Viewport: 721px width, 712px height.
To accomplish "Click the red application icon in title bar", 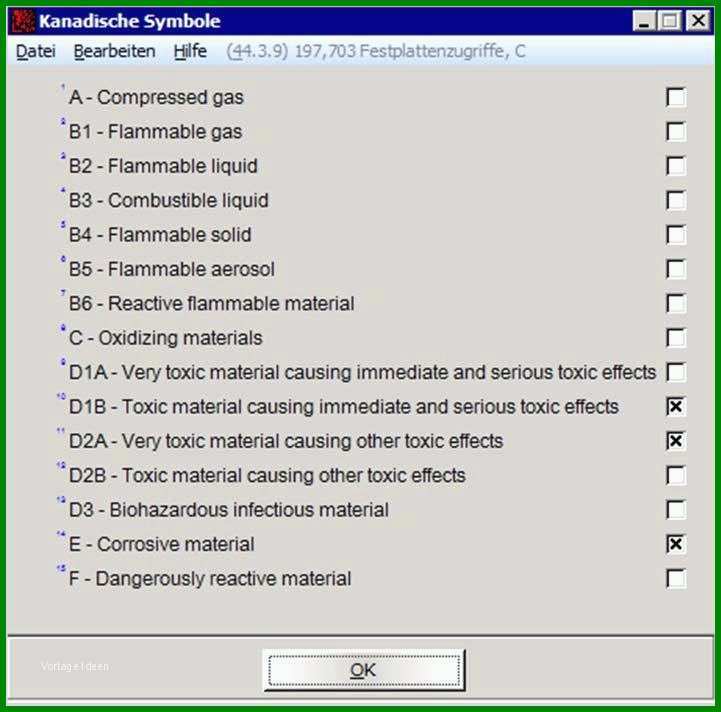I will pyautogui.click(x=23, y=21).
